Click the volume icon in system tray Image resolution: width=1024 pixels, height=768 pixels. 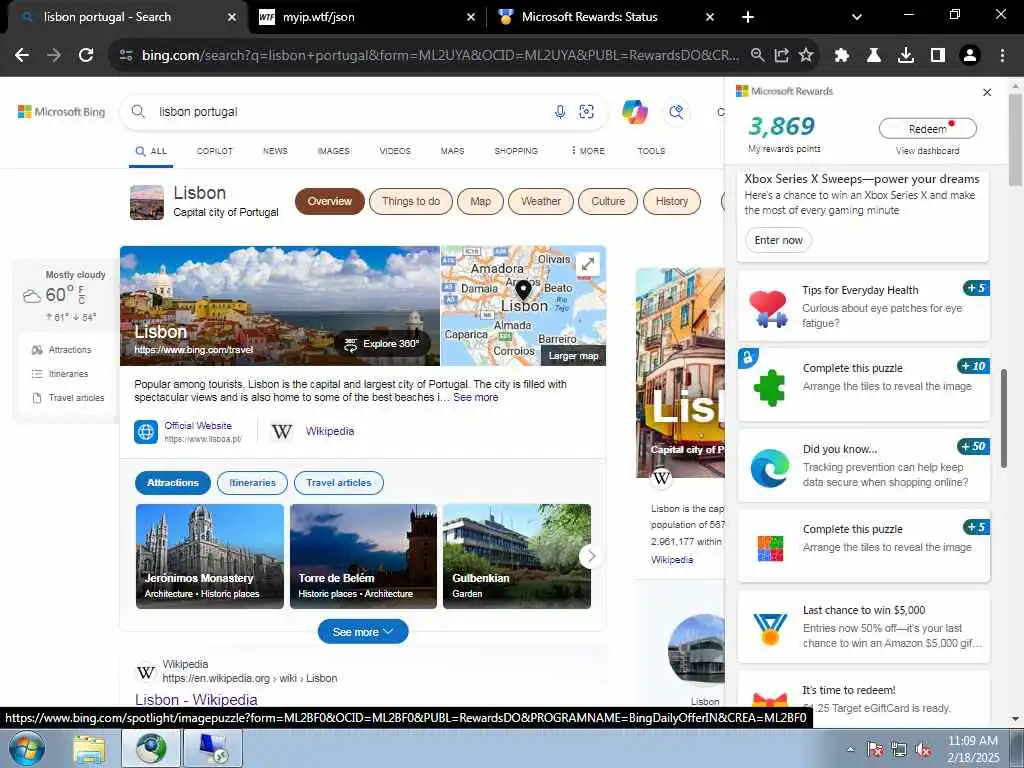[923, 750]
